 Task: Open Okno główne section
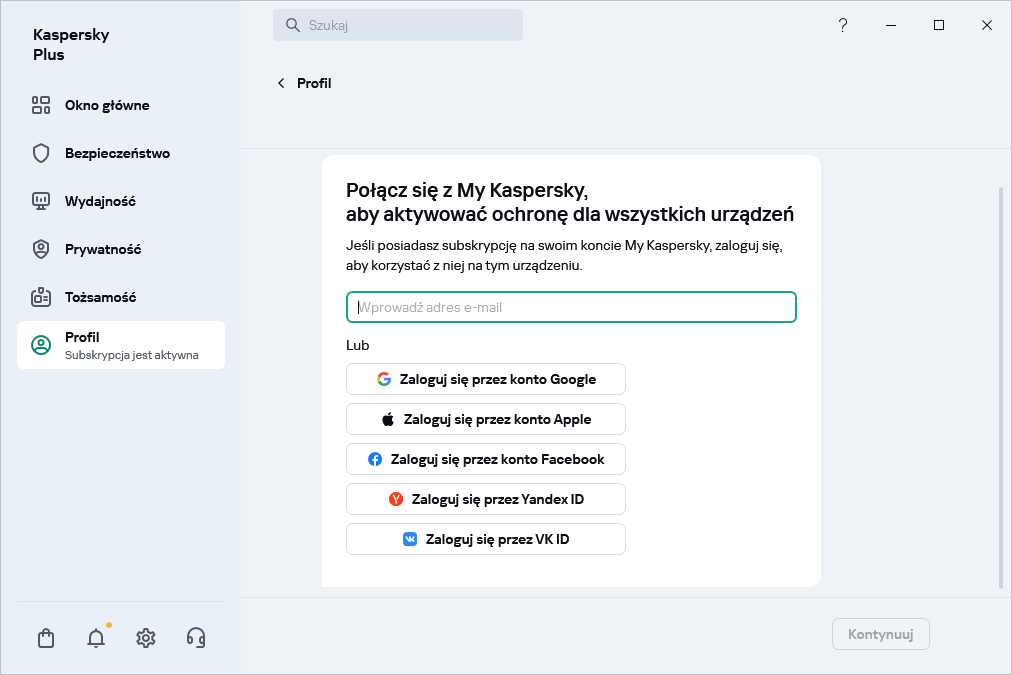[107, 105]
